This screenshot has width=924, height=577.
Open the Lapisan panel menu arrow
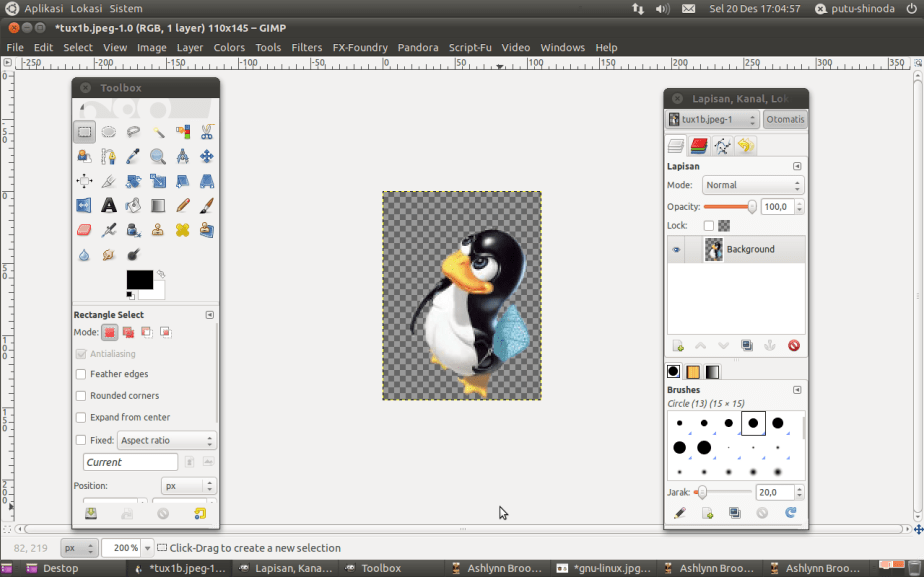click(797, 166)
